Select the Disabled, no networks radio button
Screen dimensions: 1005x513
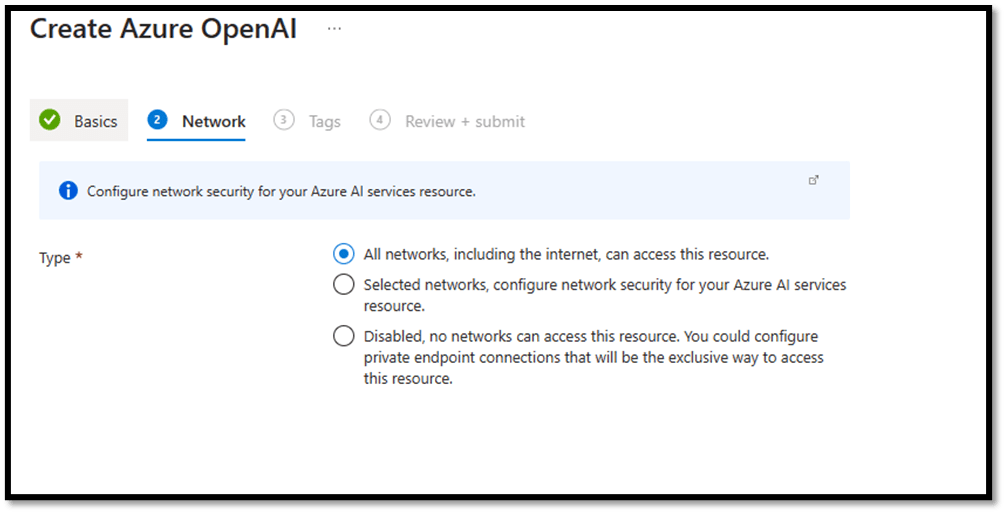343,336
